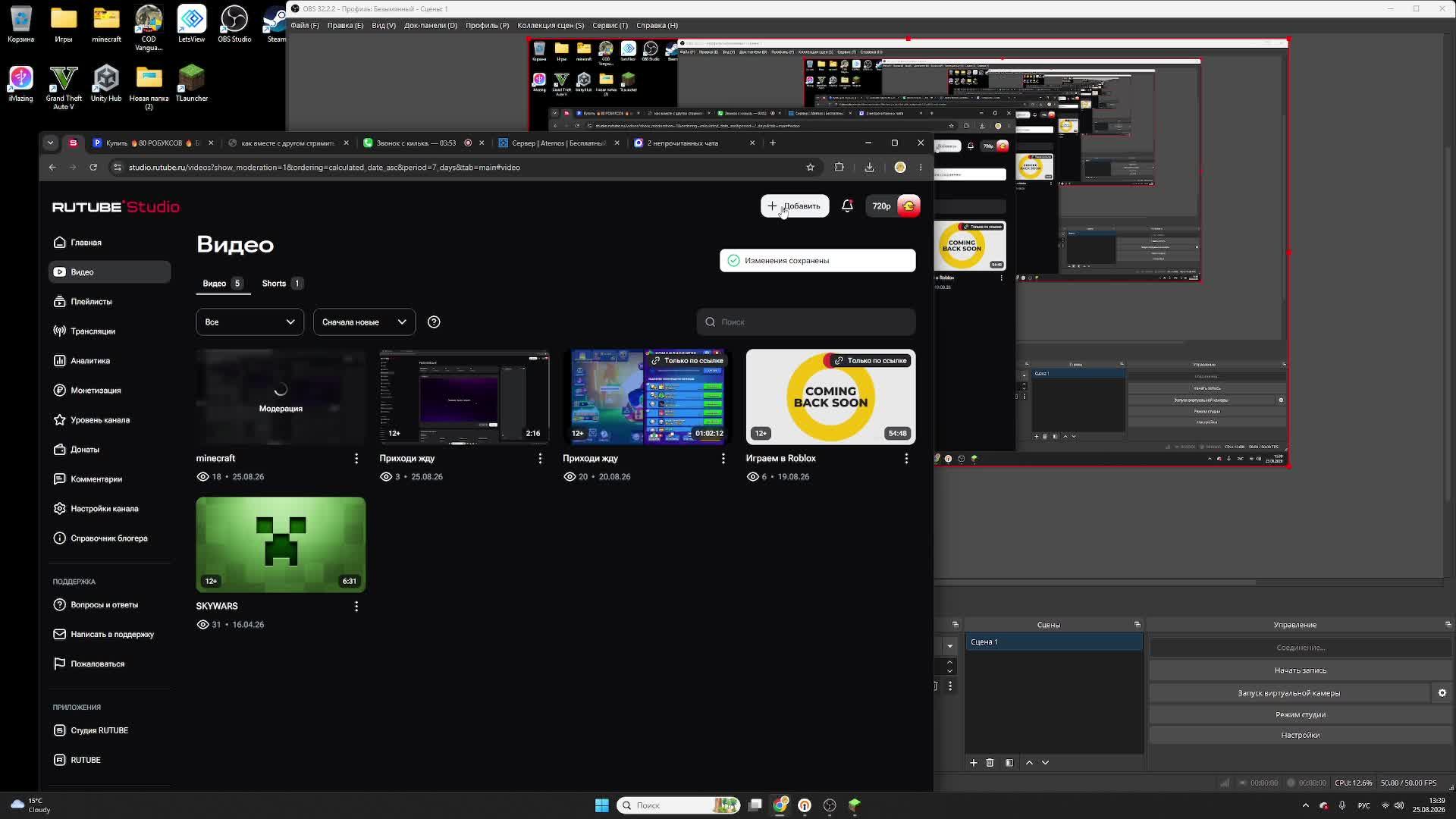The image size is (1456, 819).
Task: Open the Windows Start menu
Action: [602, 805]
